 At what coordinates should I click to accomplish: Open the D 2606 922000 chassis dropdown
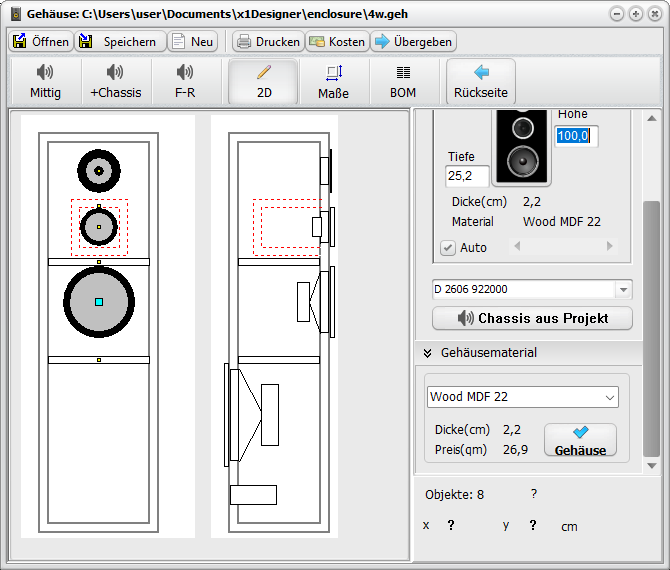tap(624, 289)
